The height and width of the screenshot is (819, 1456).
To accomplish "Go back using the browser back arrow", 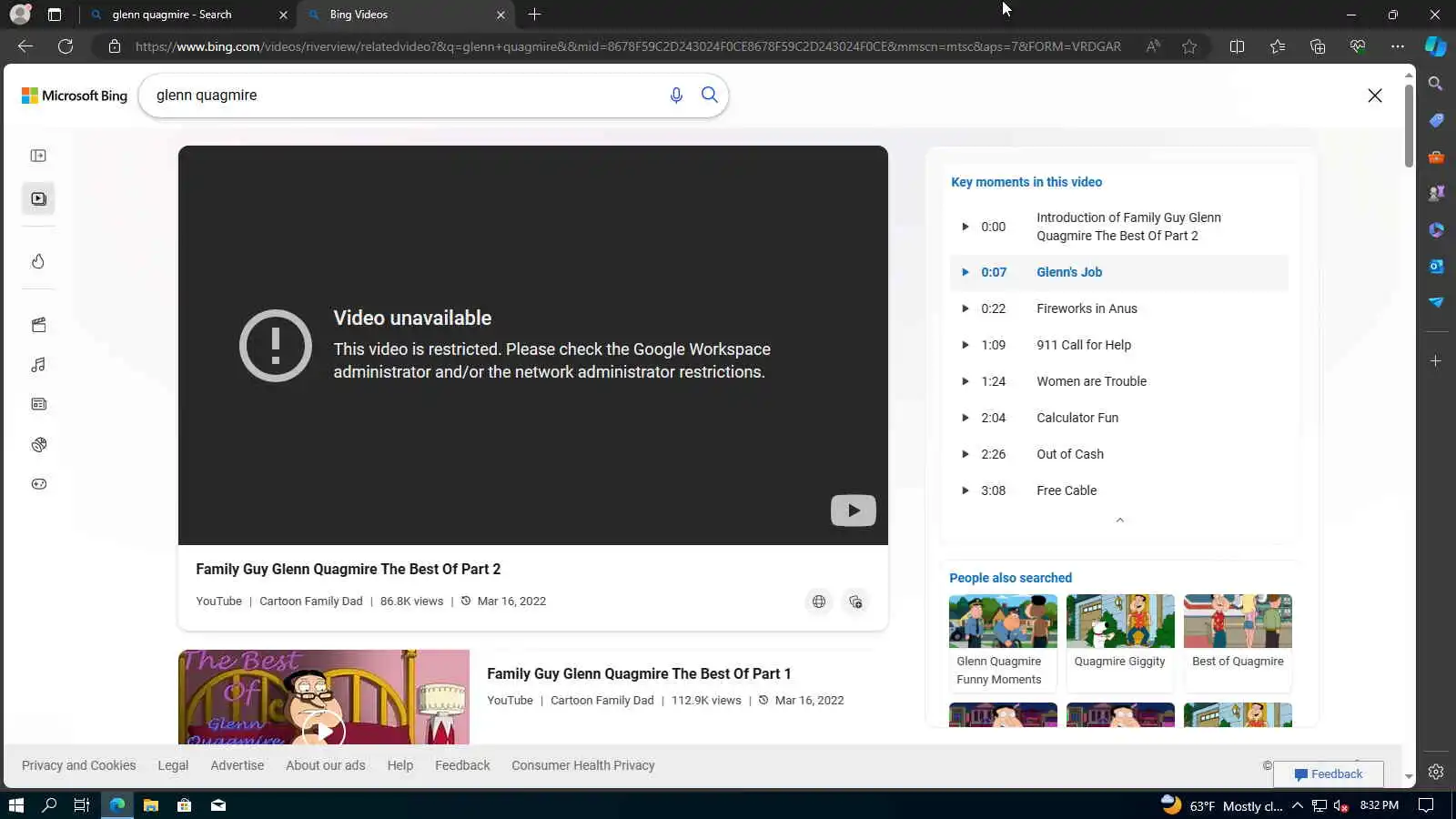I will coord(25,46).
